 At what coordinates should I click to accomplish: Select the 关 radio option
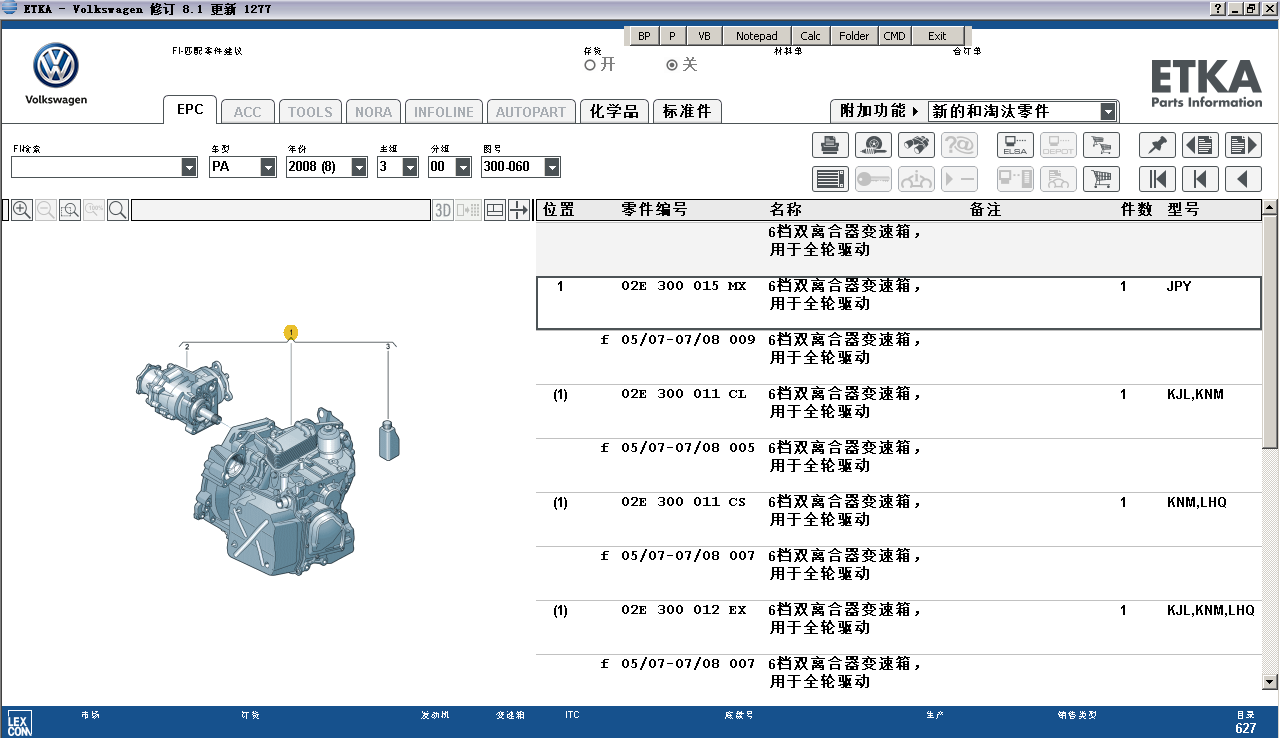click(672, 65)
